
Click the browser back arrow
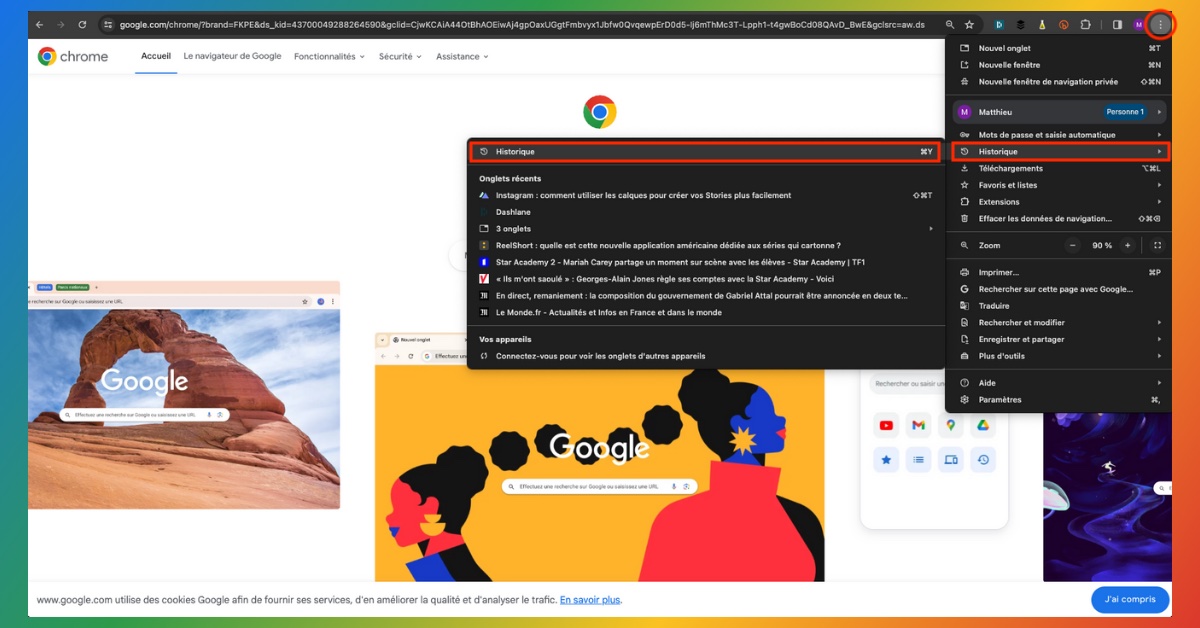tap(39, 24)
